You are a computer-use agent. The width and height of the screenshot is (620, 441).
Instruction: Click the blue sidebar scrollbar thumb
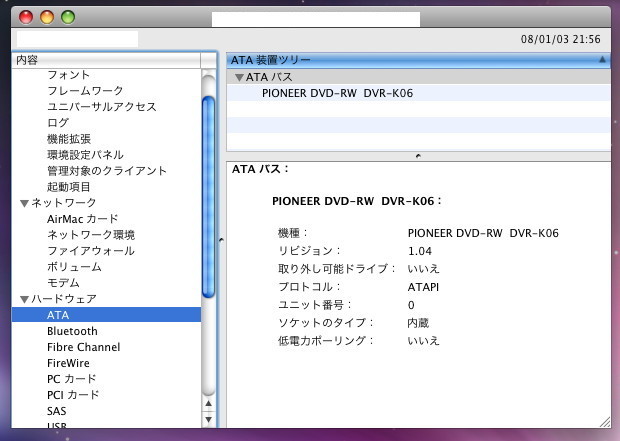tap(208, 197)
